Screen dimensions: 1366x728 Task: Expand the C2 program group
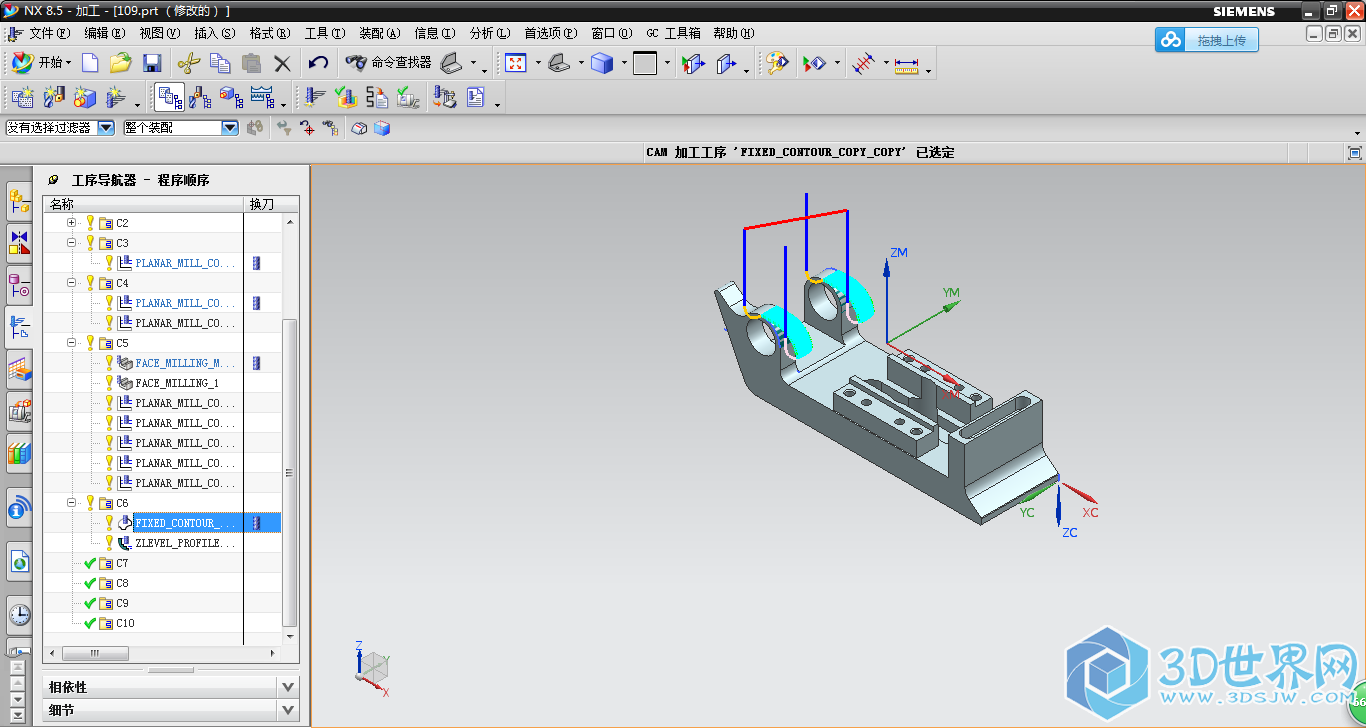tap(72, 223)
